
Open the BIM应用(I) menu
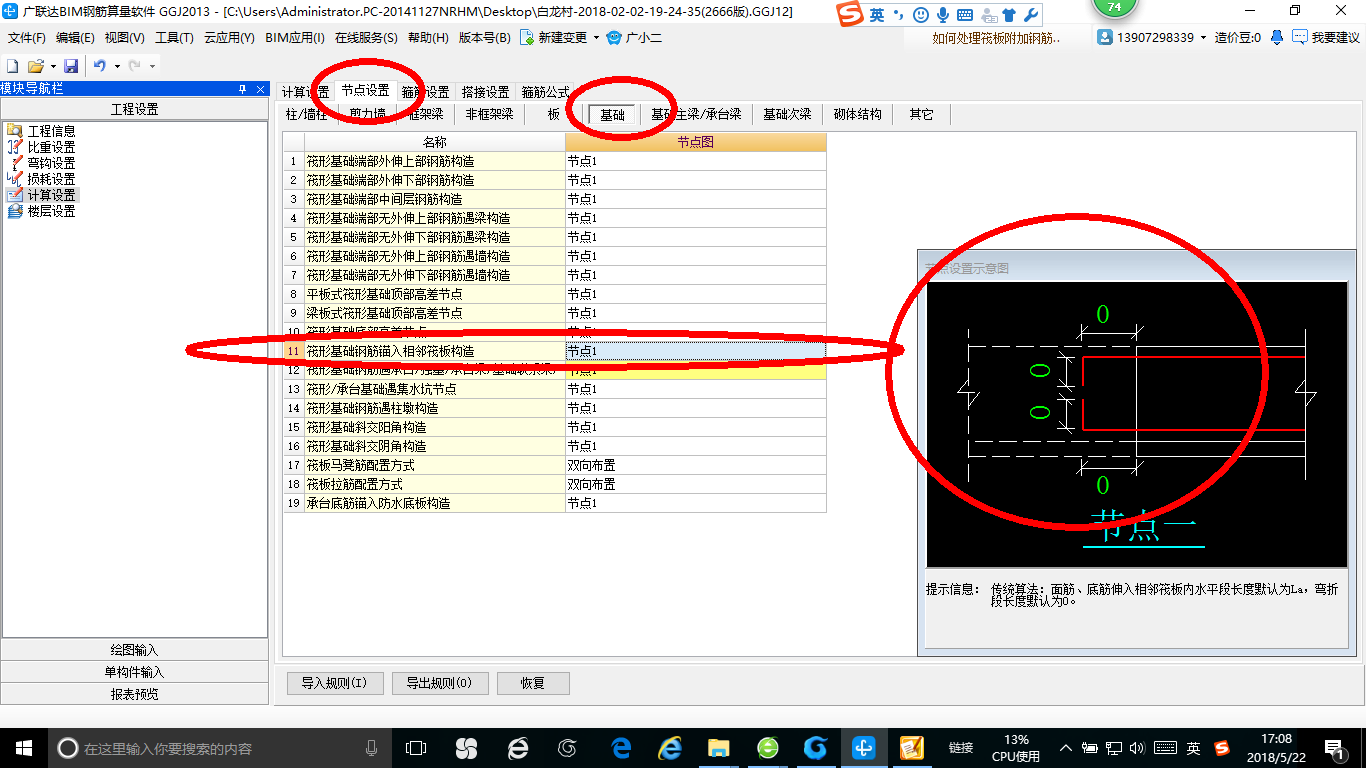point(295,38)
